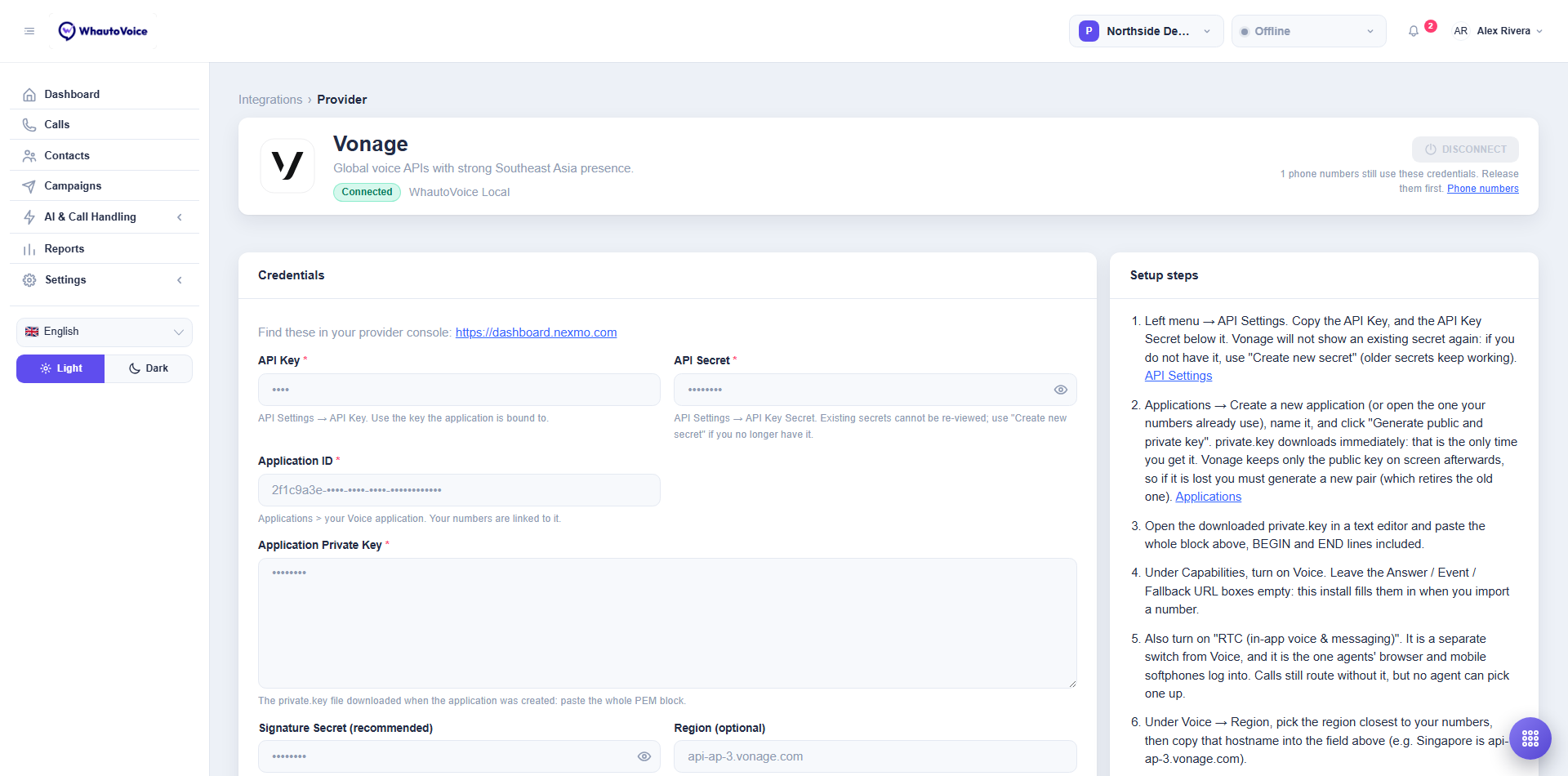Switch to Dark theme

(x=149, y=368)
